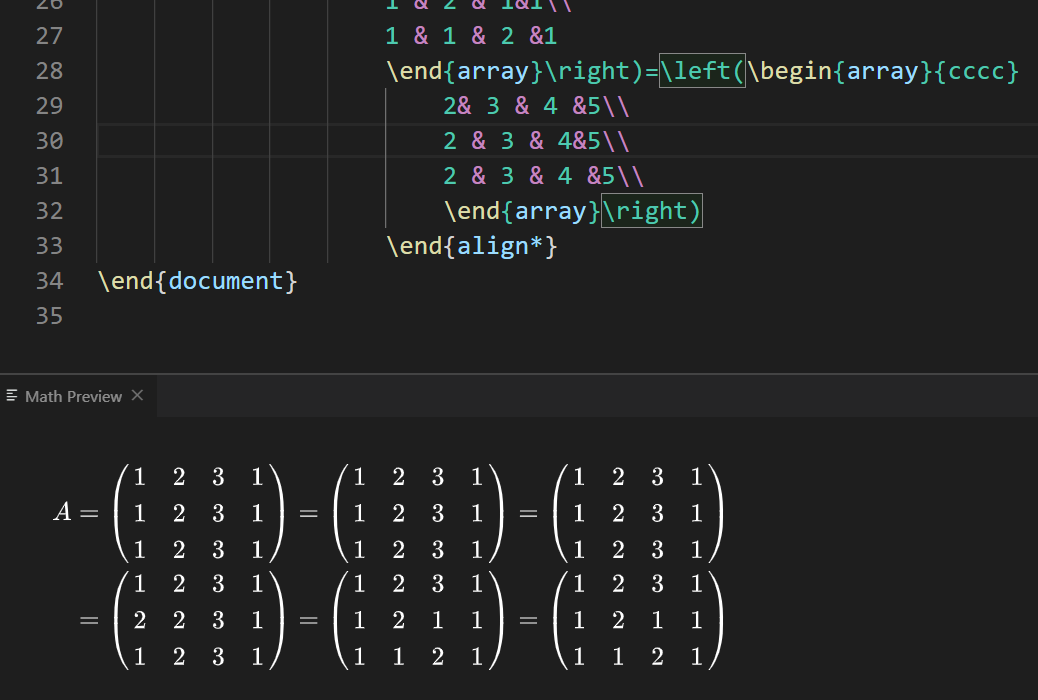This screenshot has width=1038, height=700.
Task: Click line number 28 in gutter
Action: click(49, 71)
